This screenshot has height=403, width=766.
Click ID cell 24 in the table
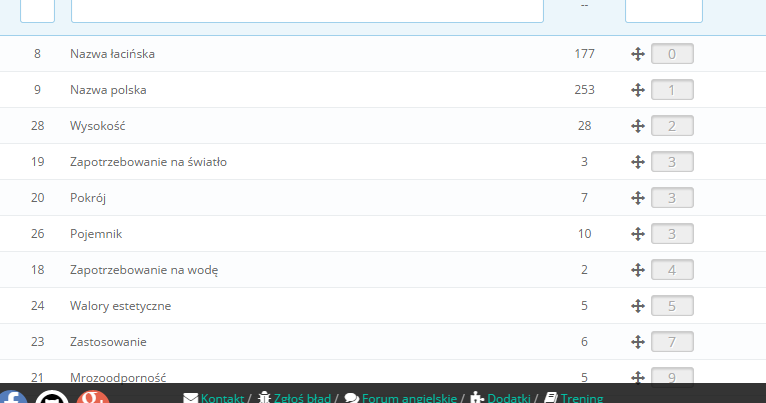click(38, 306)
